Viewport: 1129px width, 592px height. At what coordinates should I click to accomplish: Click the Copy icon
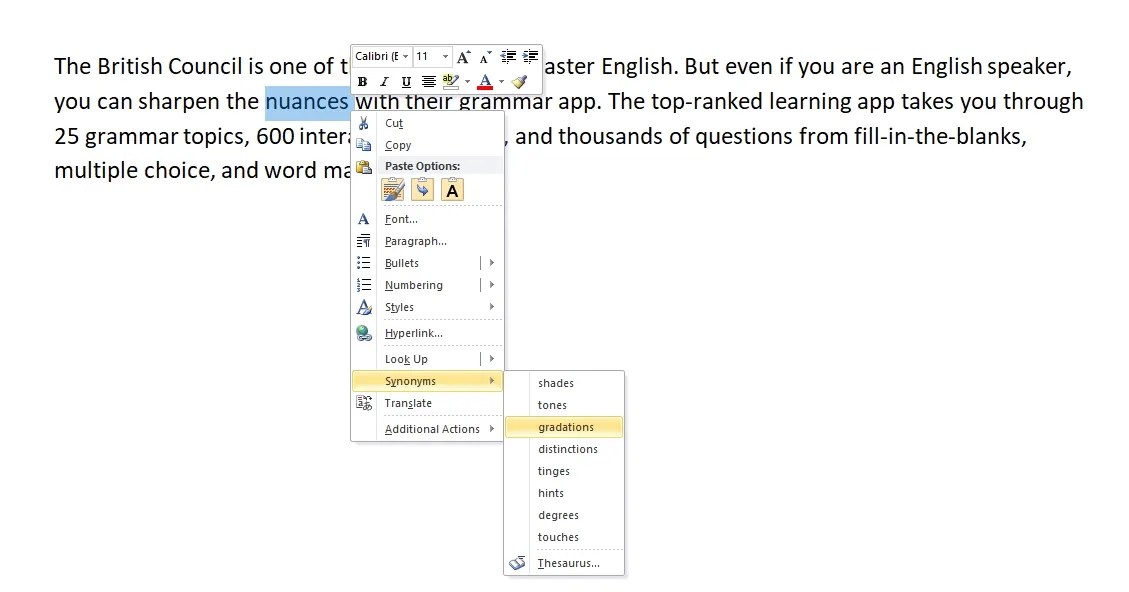[363, 145]
